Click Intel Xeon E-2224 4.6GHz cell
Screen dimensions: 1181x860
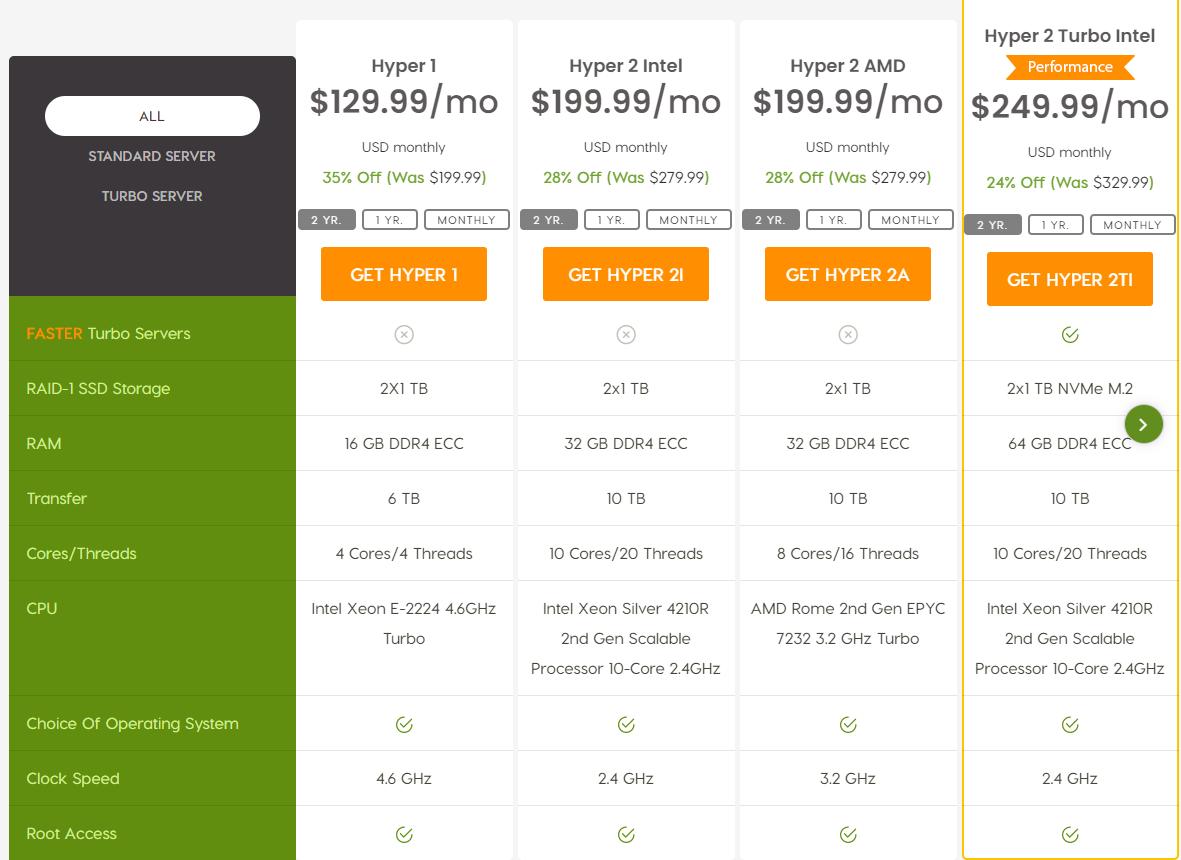click(404, 624)
